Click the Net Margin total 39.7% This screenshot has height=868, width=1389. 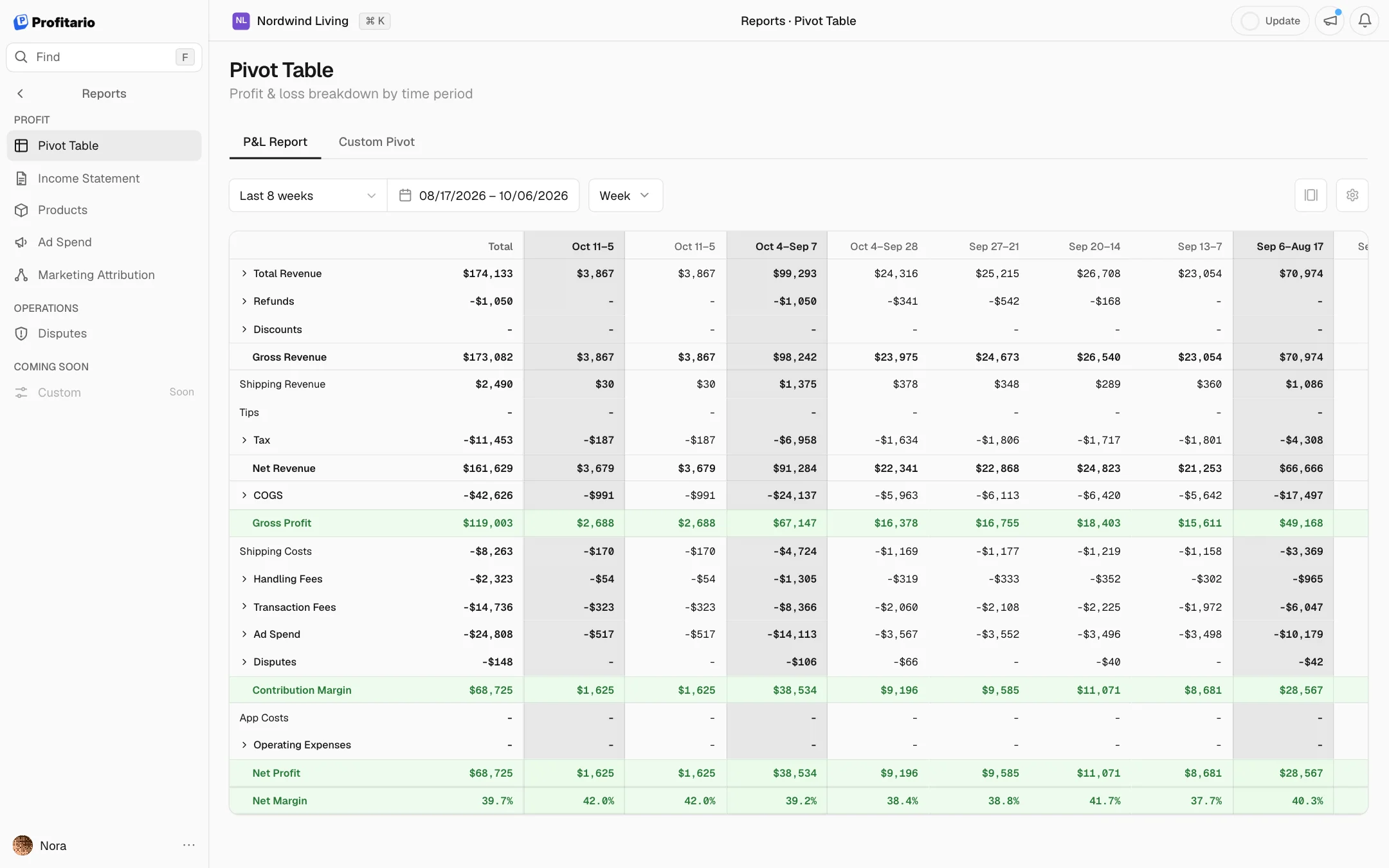pyautogui.click(x=497, y=801)
